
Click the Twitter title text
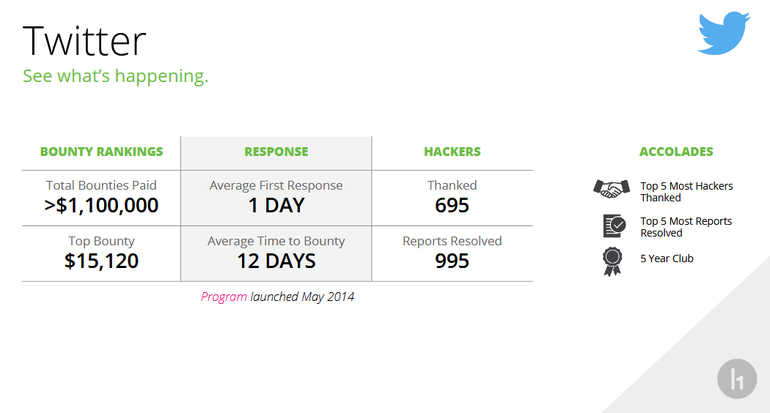pos(84,41)
